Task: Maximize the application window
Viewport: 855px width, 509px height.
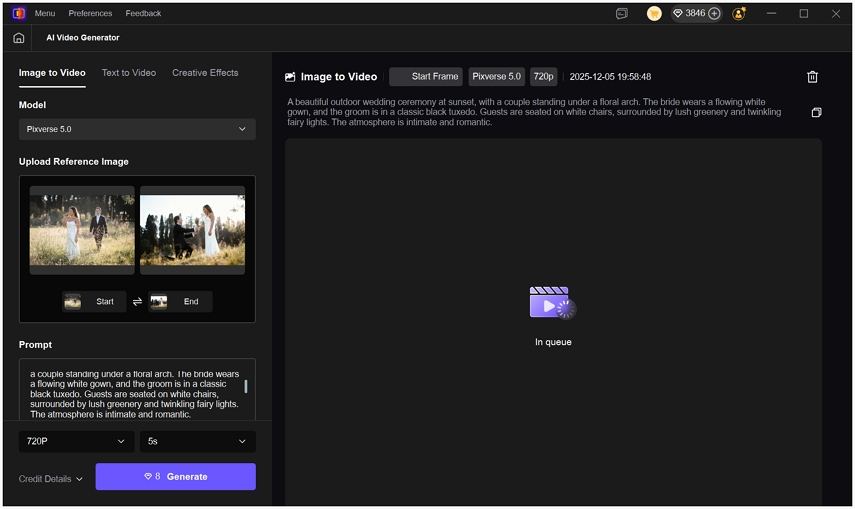Action: coord(804,14)
